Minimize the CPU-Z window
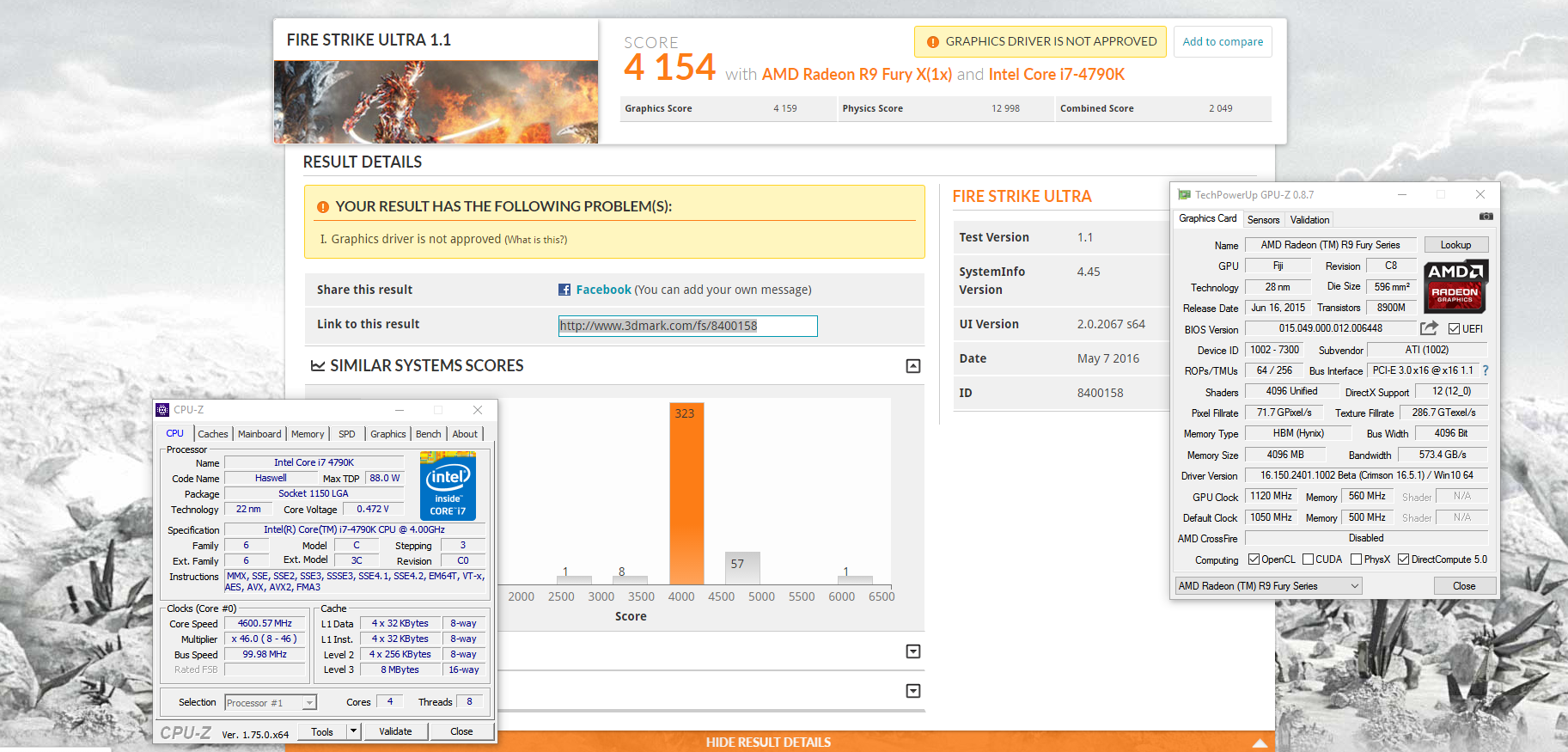This screenshot has width=1568, height=752. (400, 410)
